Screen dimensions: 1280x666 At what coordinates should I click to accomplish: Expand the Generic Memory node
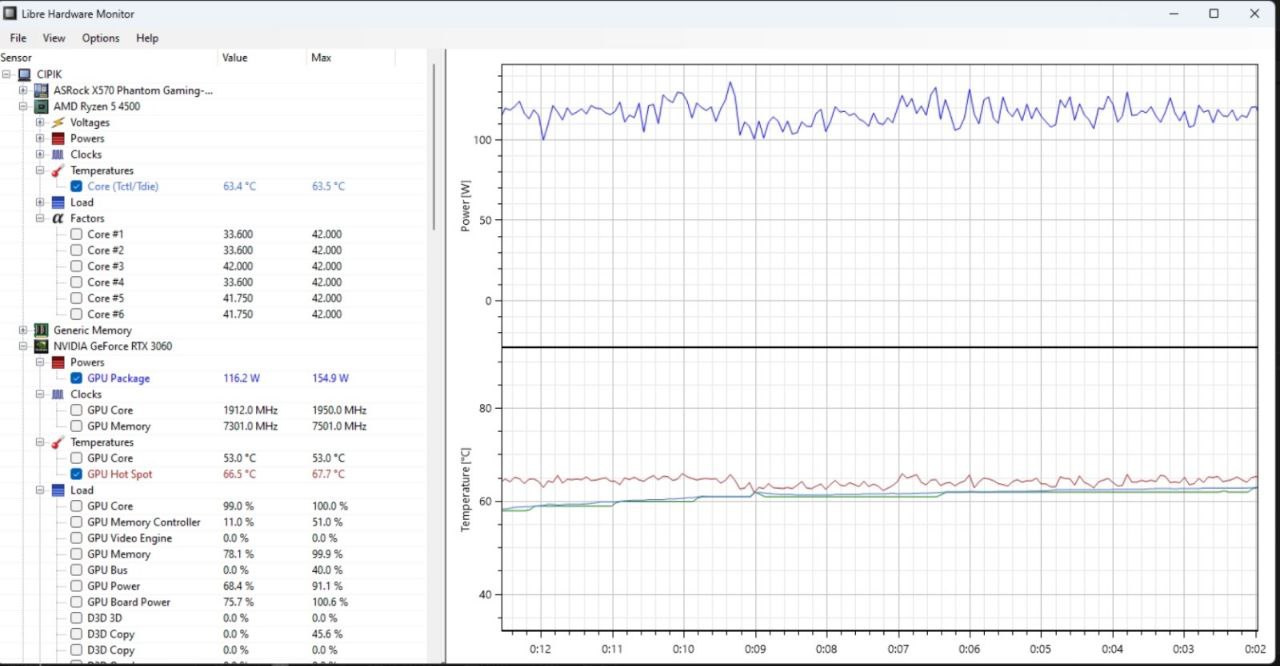pos(23,330)
